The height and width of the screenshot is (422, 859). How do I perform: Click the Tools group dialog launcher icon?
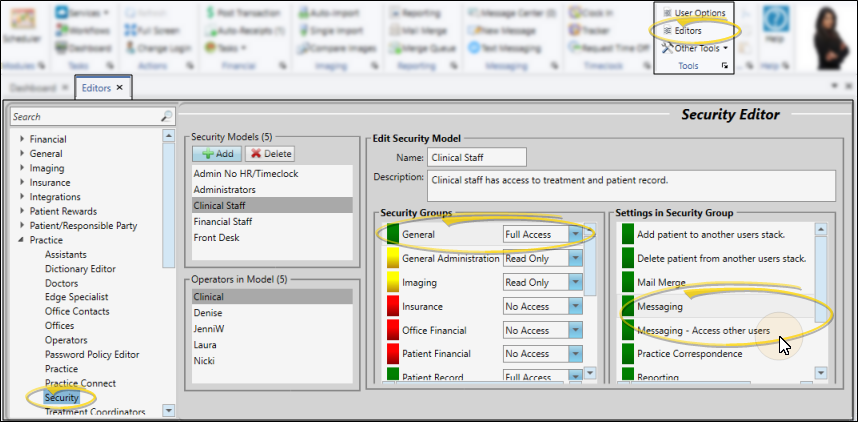[x=724, y=65]
